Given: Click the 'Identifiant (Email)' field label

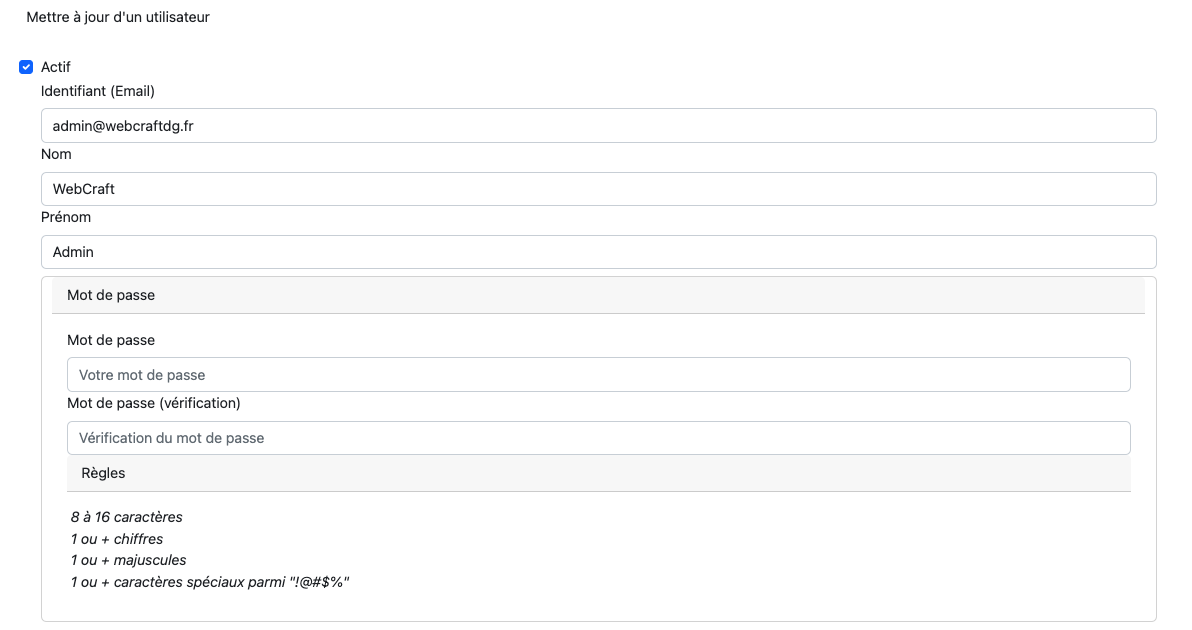Looking at the screenshot, I should [98, 91].
